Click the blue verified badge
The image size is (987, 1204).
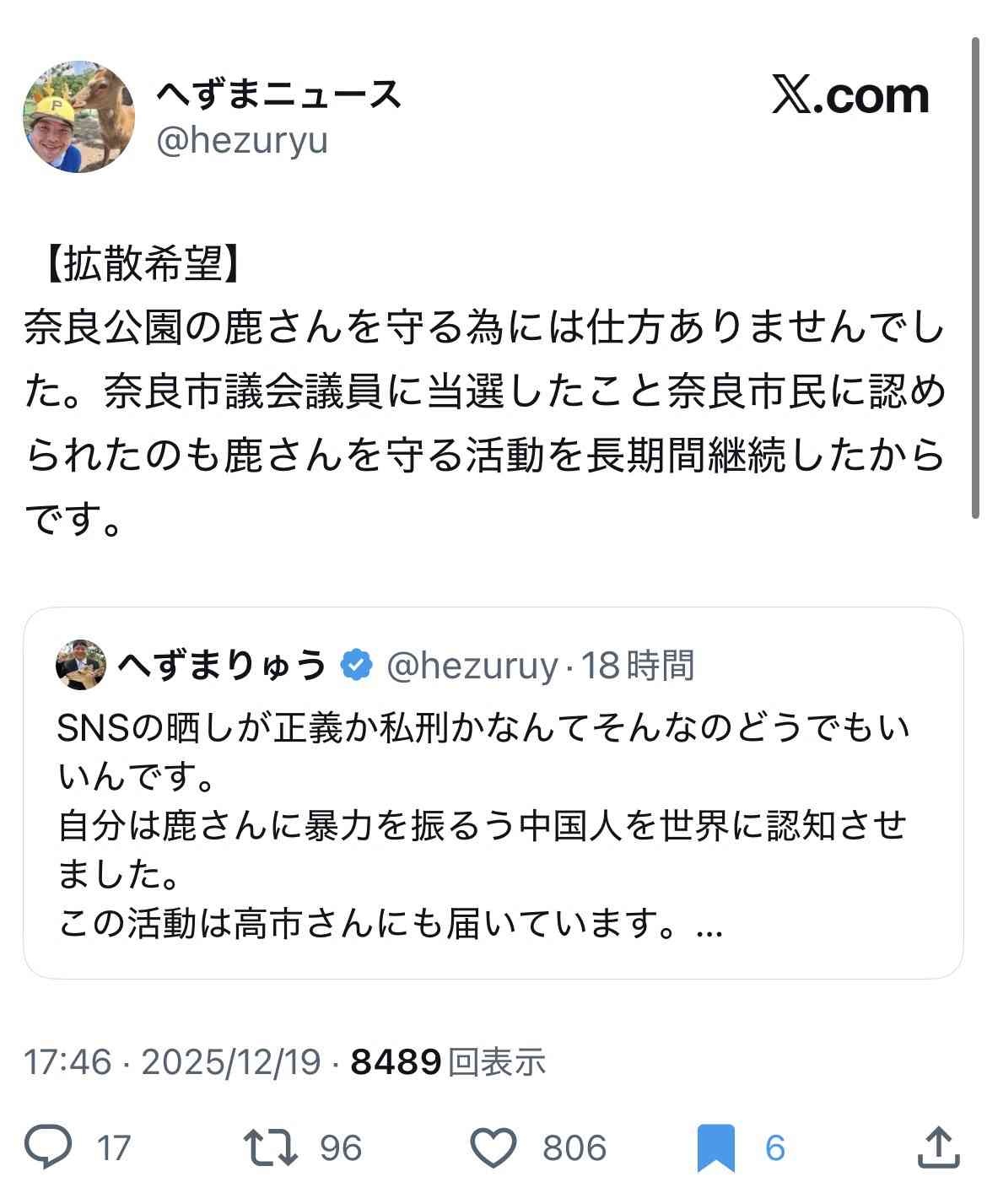[356, 665]
